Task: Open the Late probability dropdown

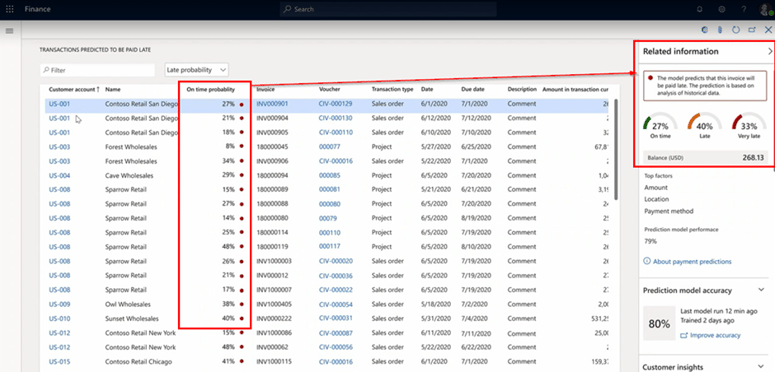Action: click(196, 70)
